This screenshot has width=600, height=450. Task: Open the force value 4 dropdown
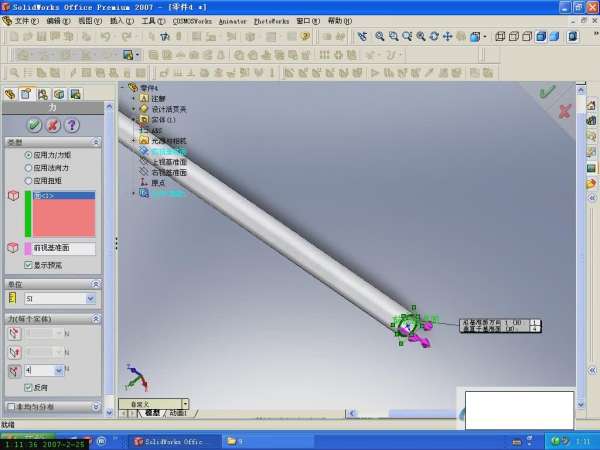(59, 370)
